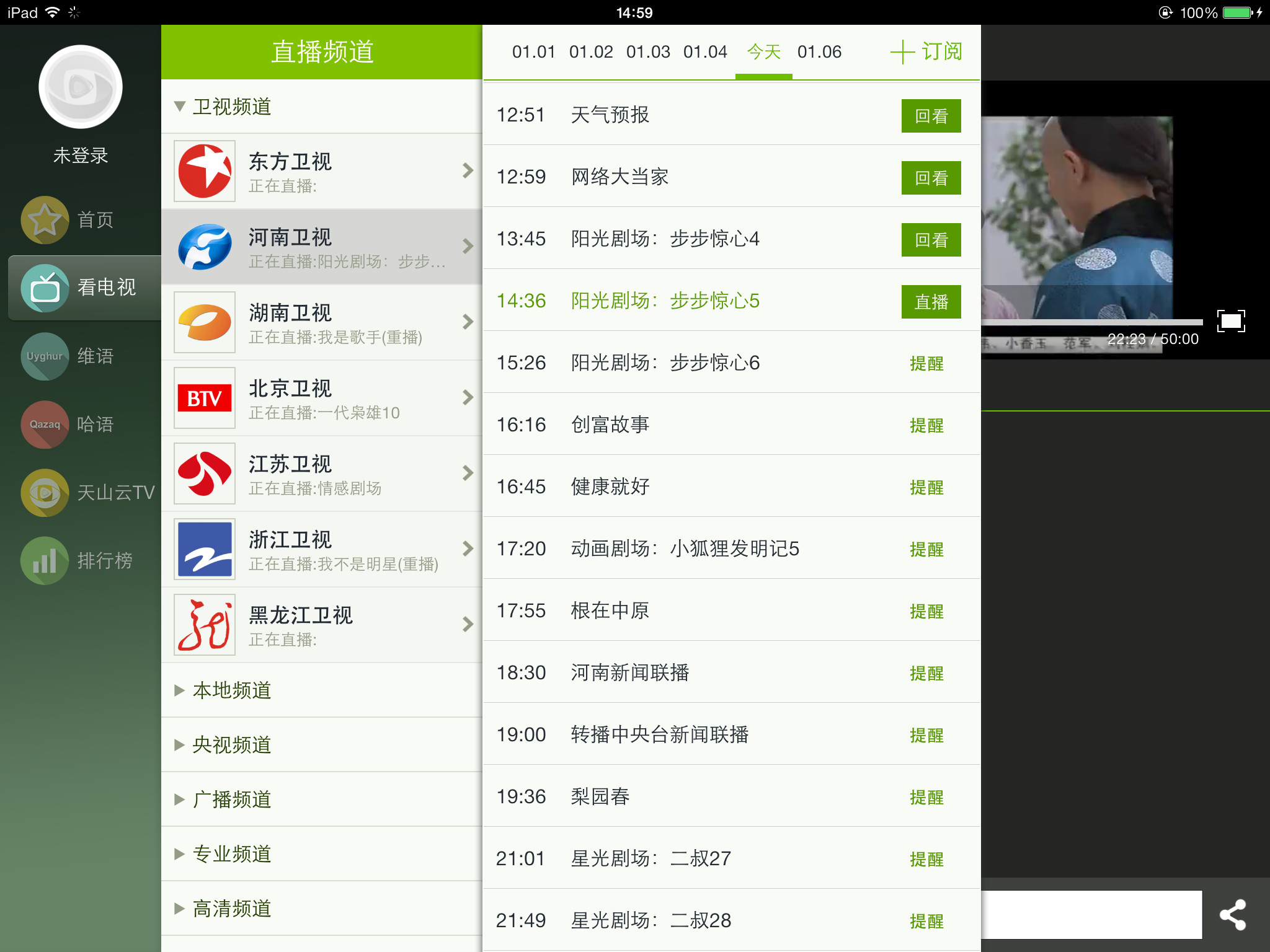The height and width of the screenshot is (952, 1270).
Task: Select program 阳光剧场:步步惊心5 title
Action: (x=665, y=301)
